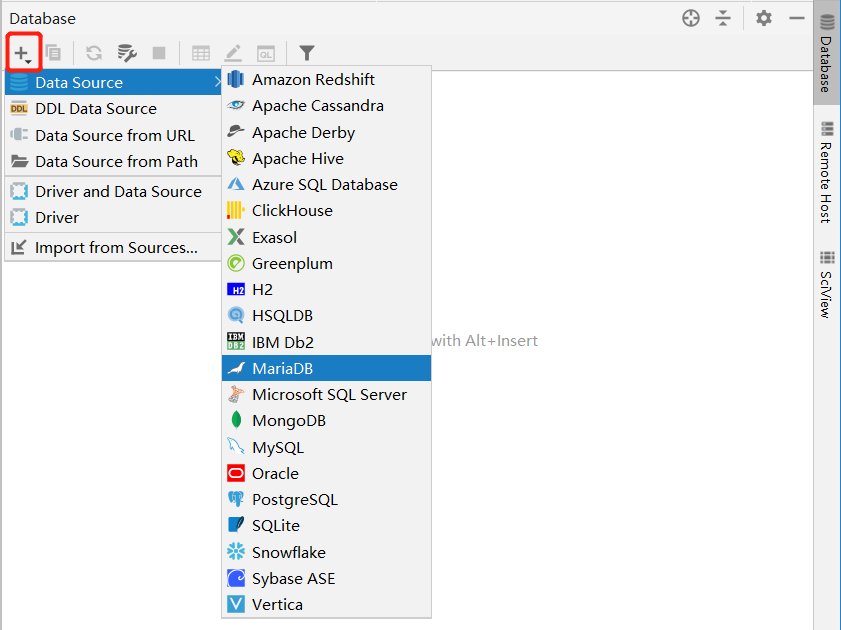Click Import from Sources... entry
This screenshot has height=630, width=841.
[113, 248]
